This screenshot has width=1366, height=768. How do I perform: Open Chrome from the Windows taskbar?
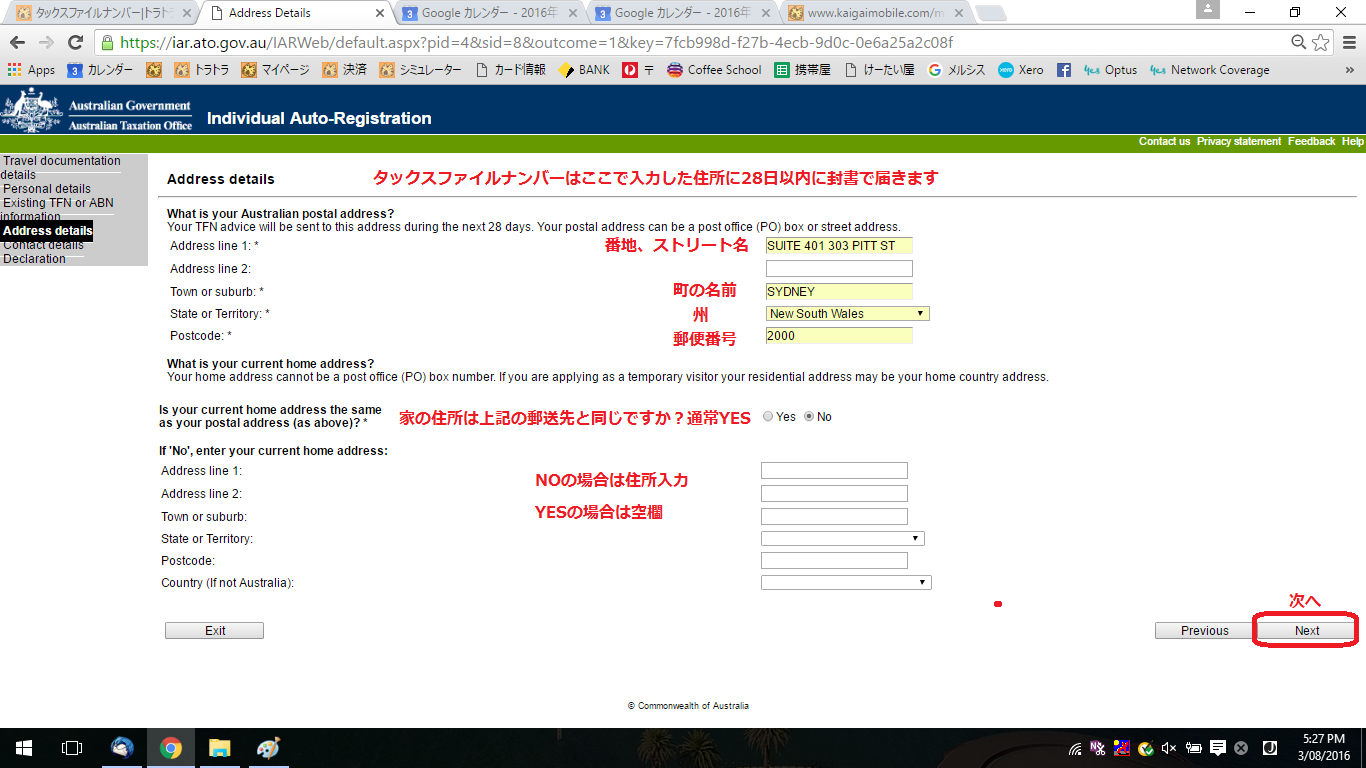(x=171, y=748)
